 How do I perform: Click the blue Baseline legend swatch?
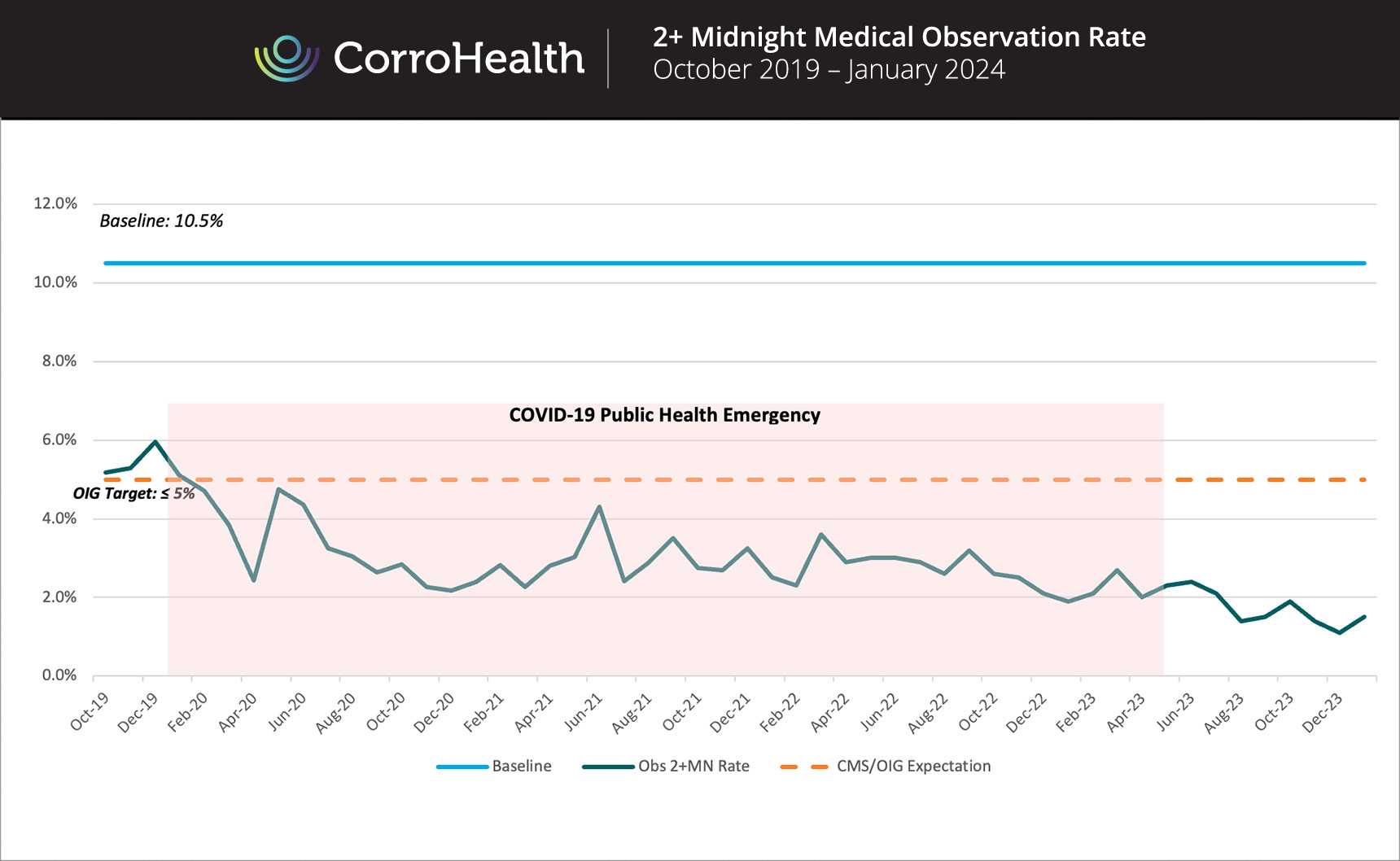pos(462,767)
